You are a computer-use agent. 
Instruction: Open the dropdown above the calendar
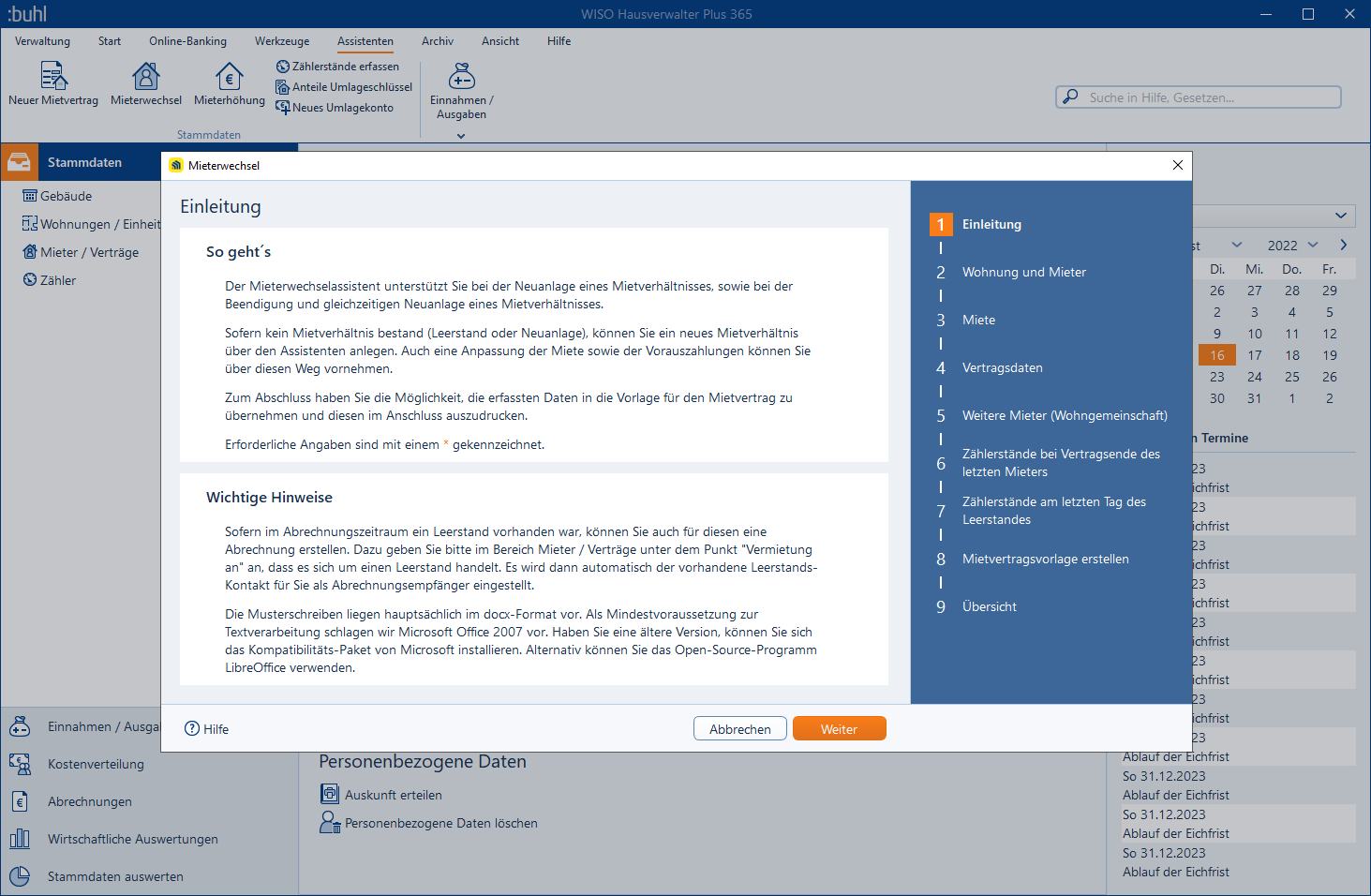tap(1341, 216)
